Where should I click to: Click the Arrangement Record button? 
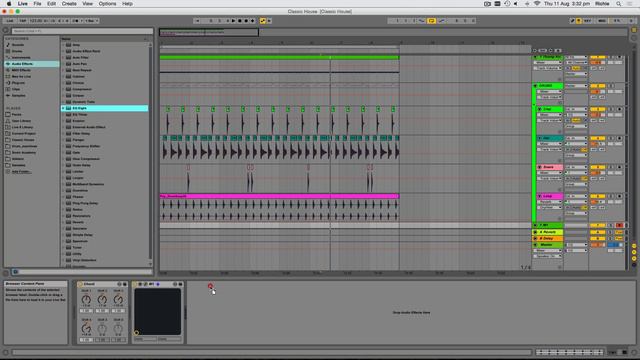tap(246, 21)
